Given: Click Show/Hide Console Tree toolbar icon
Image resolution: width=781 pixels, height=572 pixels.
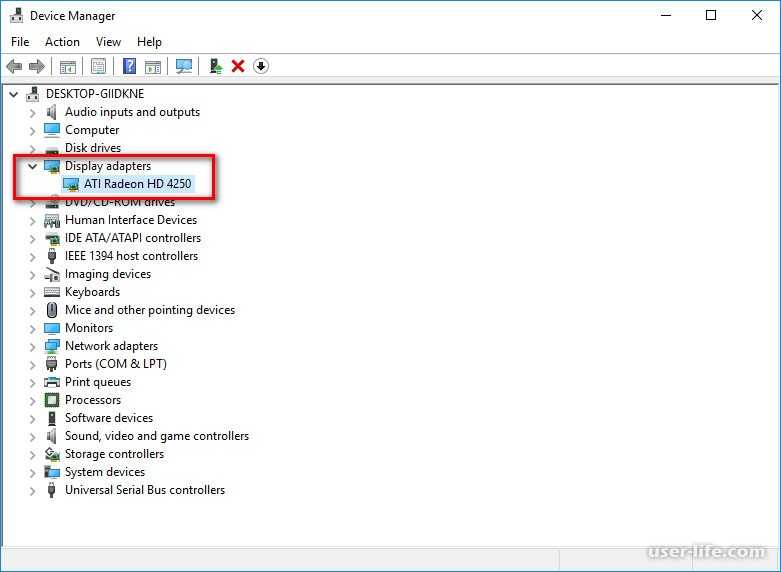Looking at the screenshot, I should (x=68, y=66).
